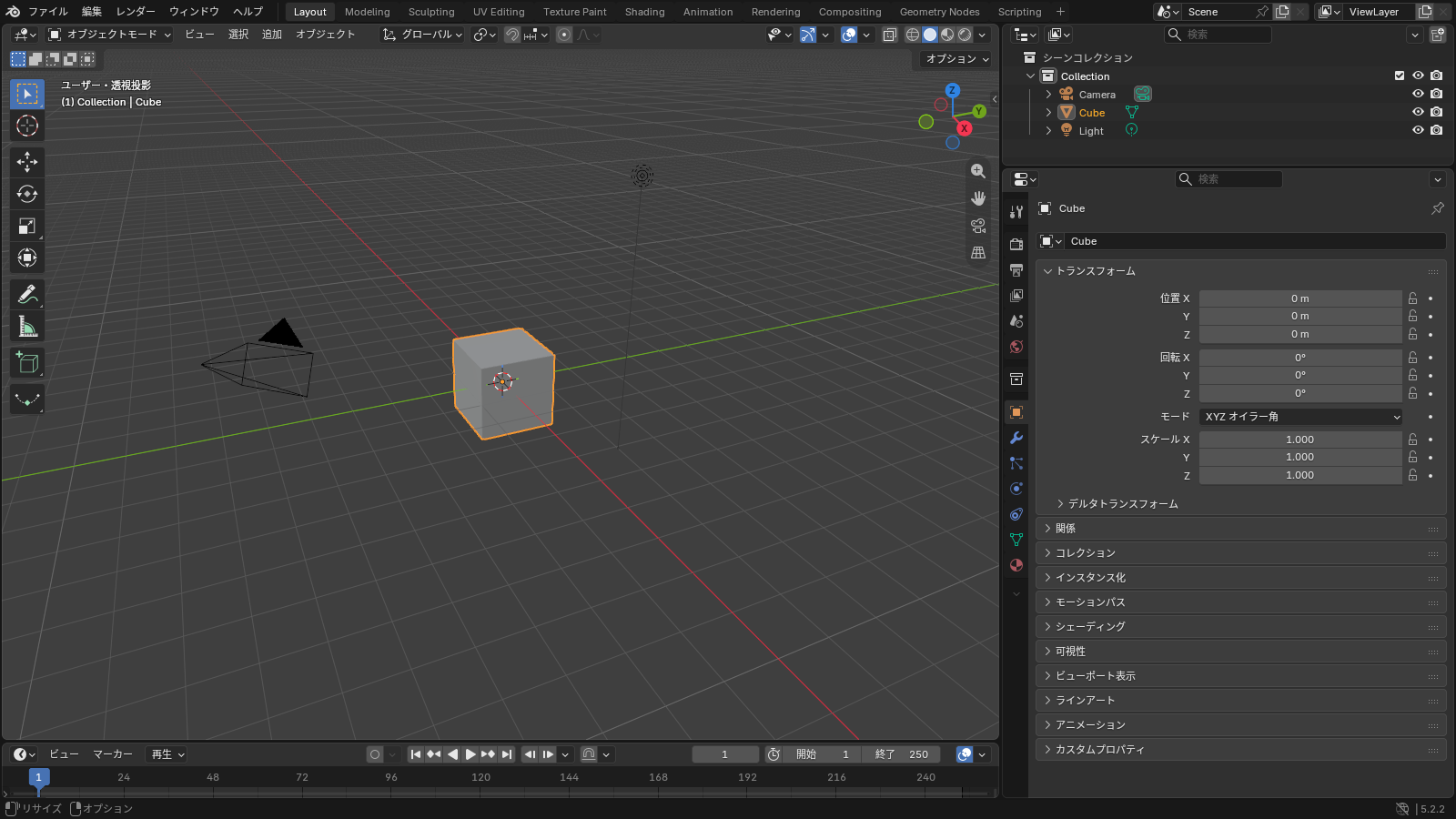Open the Material properties tab icon
1456x819 pixels.
click(1016, 565)
